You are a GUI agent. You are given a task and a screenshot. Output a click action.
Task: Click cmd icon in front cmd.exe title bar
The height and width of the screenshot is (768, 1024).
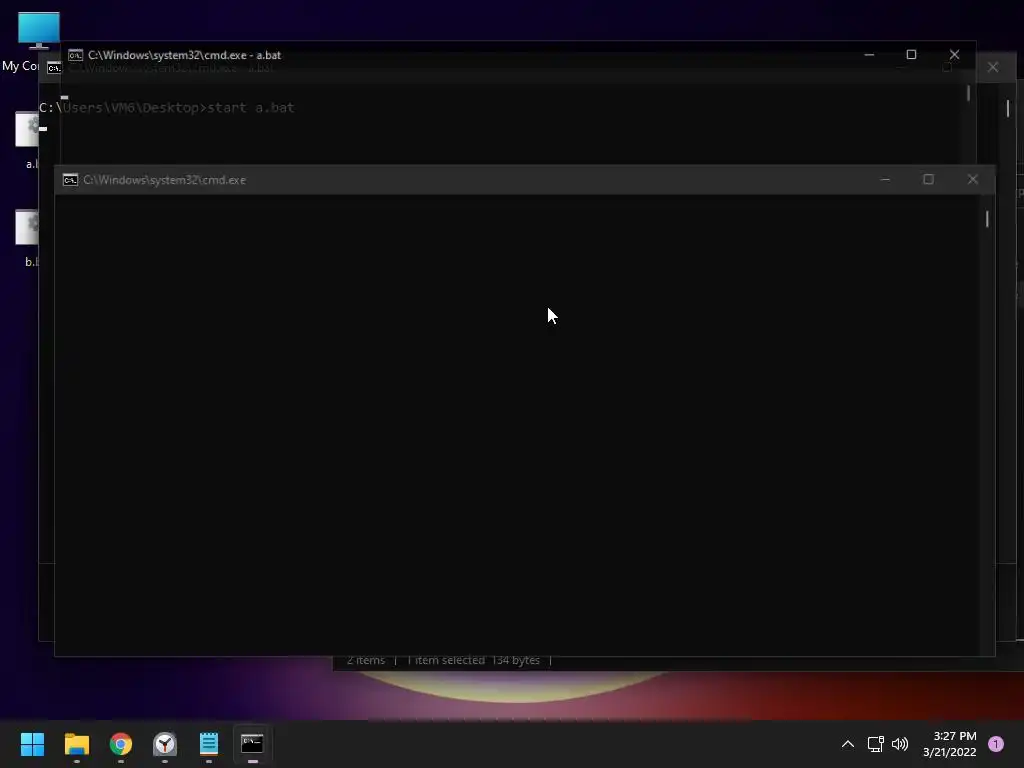point(70,180)
